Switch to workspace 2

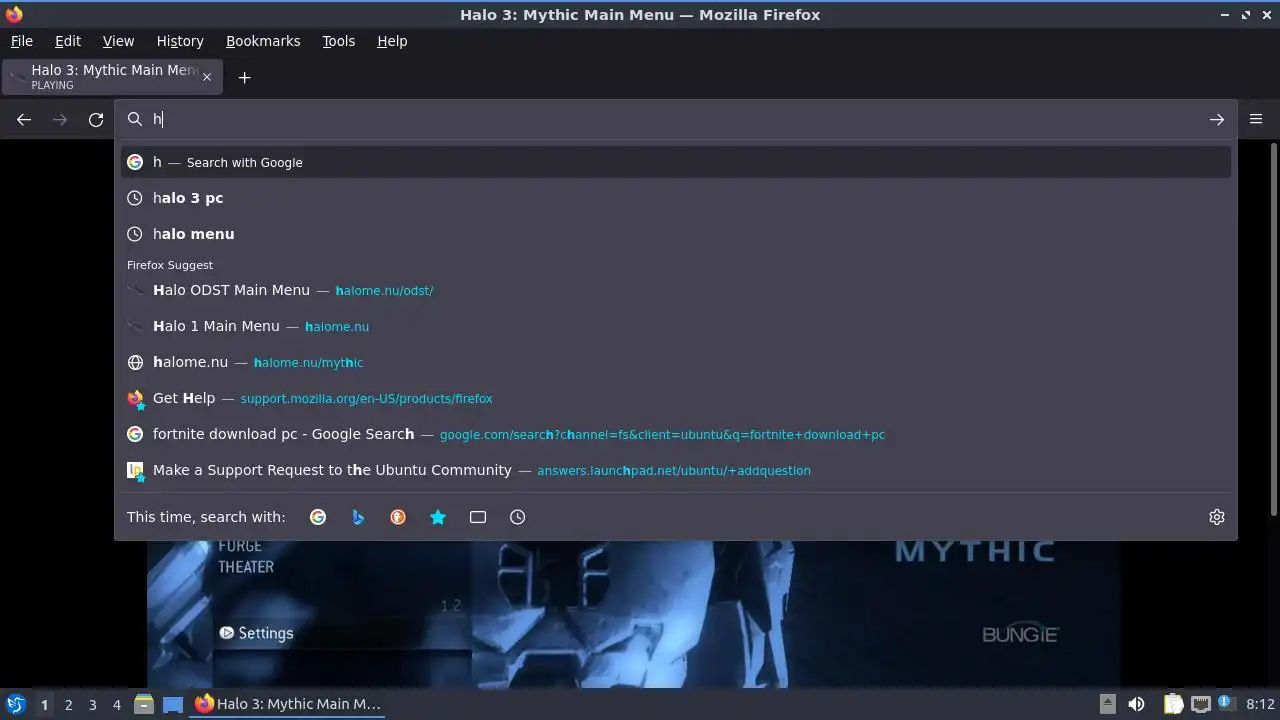[68, 704]
